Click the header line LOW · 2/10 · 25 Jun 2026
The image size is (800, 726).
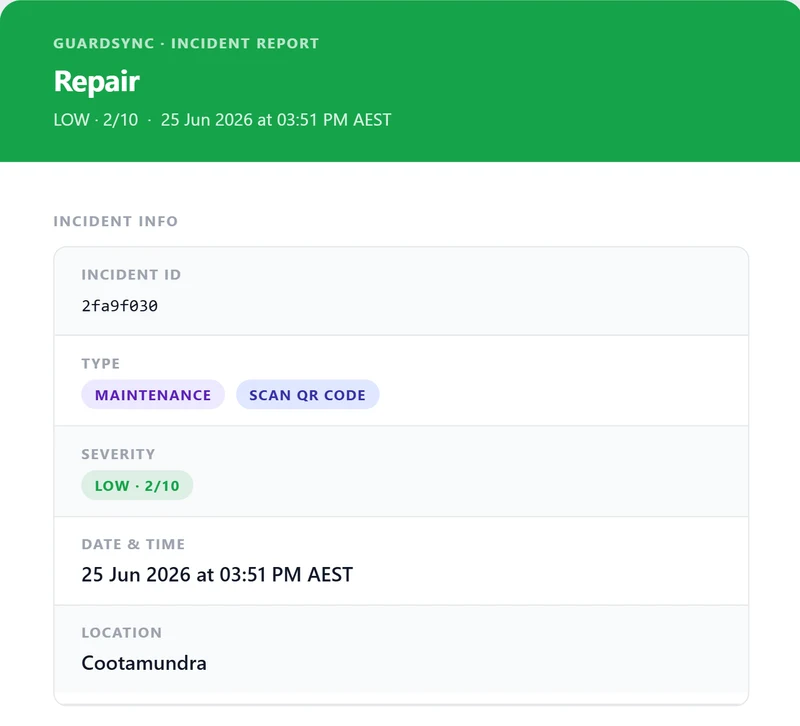coord(222,120)
